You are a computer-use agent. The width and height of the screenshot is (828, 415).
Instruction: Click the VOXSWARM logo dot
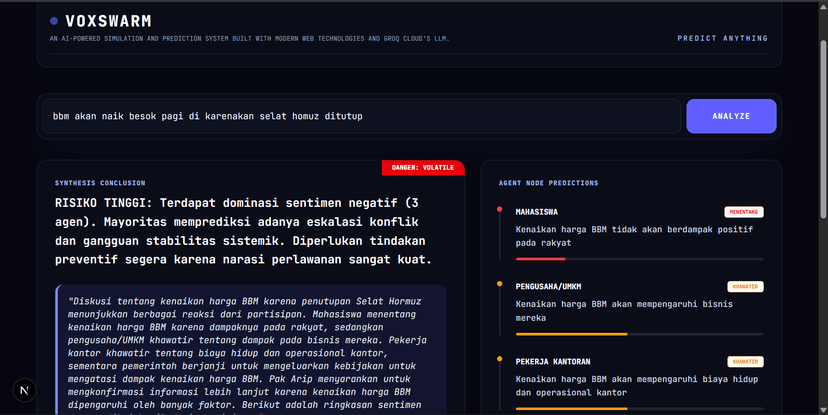(54, 21)
